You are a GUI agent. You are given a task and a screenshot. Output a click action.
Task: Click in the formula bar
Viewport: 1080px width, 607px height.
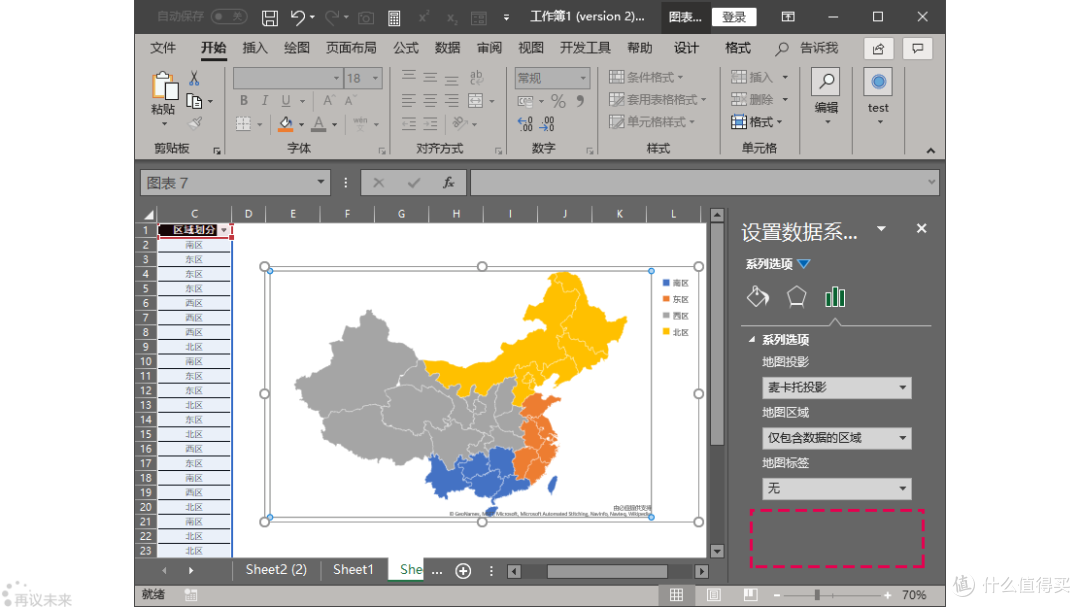697,183
